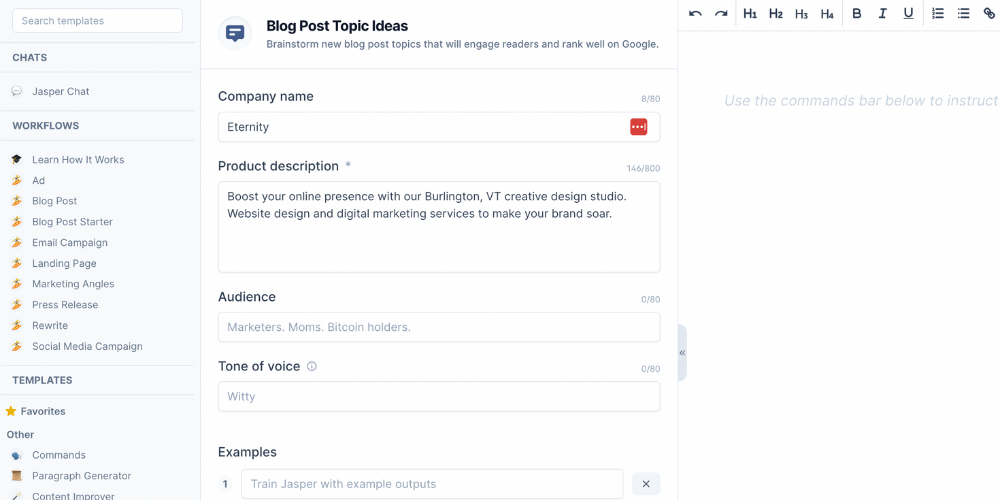Toggle bold formatting
The height and width of the screenshot is (500, 1000).
[857, 13]
